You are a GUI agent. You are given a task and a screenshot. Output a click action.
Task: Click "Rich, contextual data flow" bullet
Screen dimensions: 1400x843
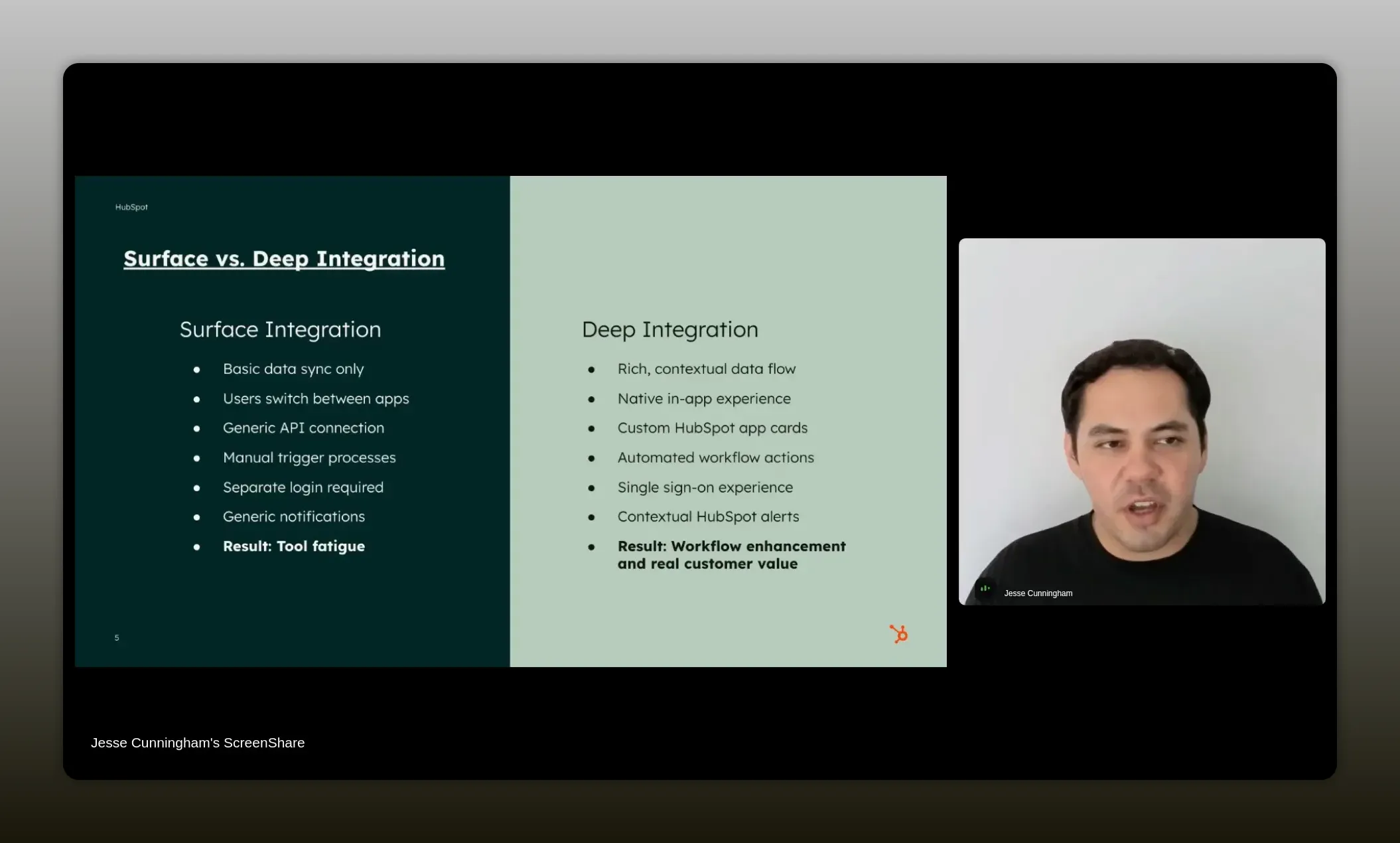click(x=706, y=369)
